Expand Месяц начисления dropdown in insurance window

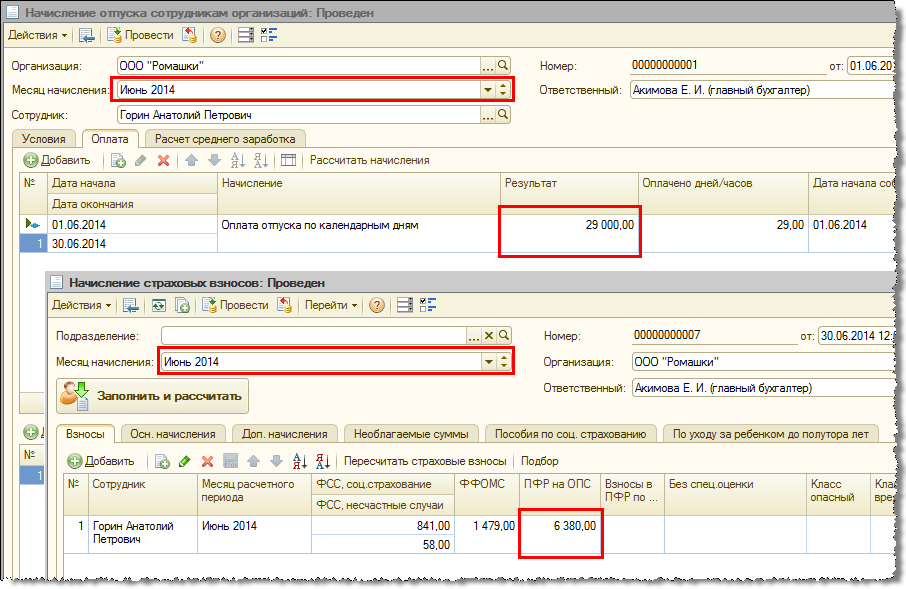[x=489, y=362]
